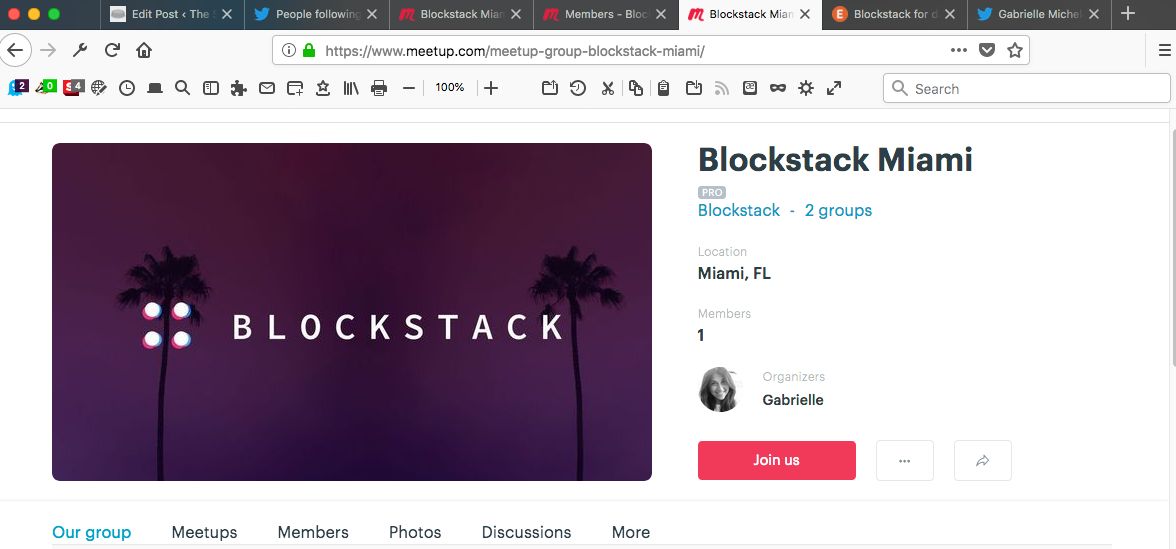1176x549 pixels.
Task: Click the Blockstack network link
Action: point(739,211)
